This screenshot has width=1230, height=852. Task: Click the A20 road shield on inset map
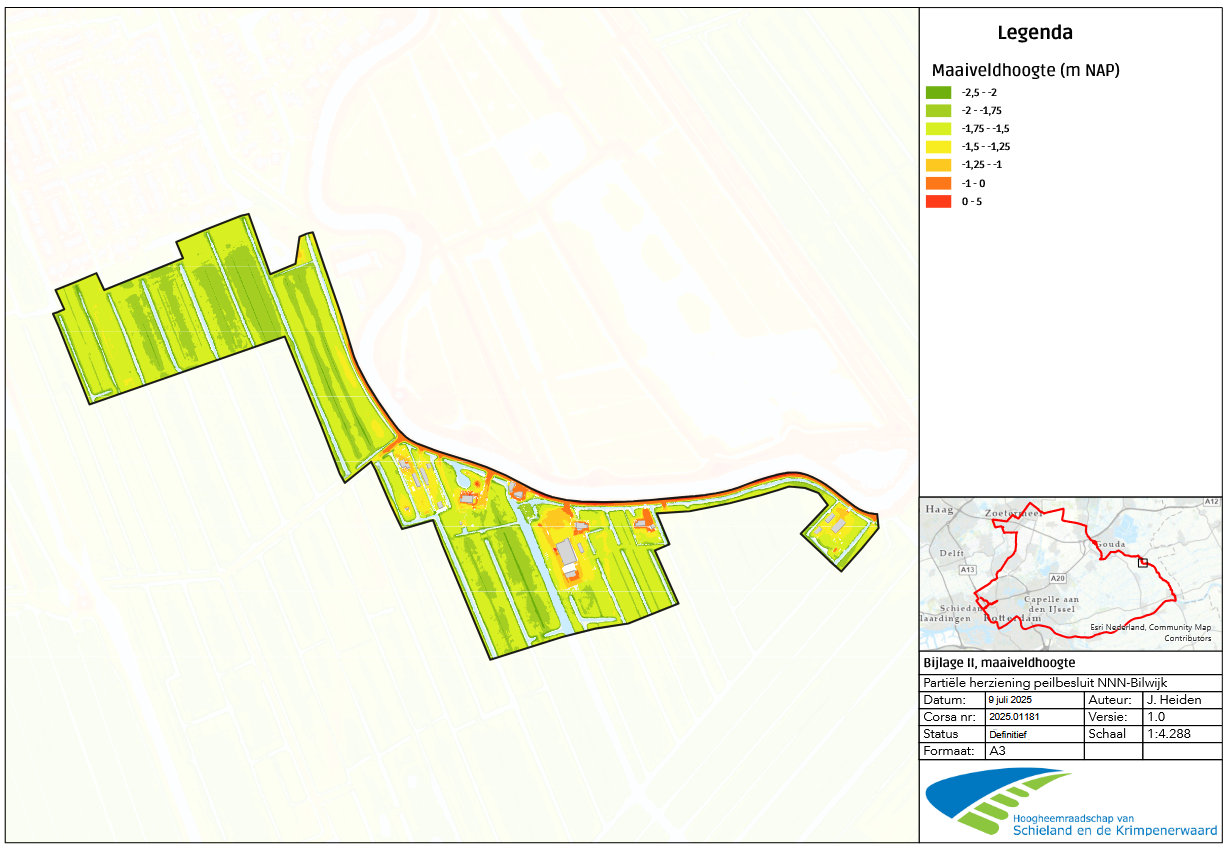(x=1059, y=579)
